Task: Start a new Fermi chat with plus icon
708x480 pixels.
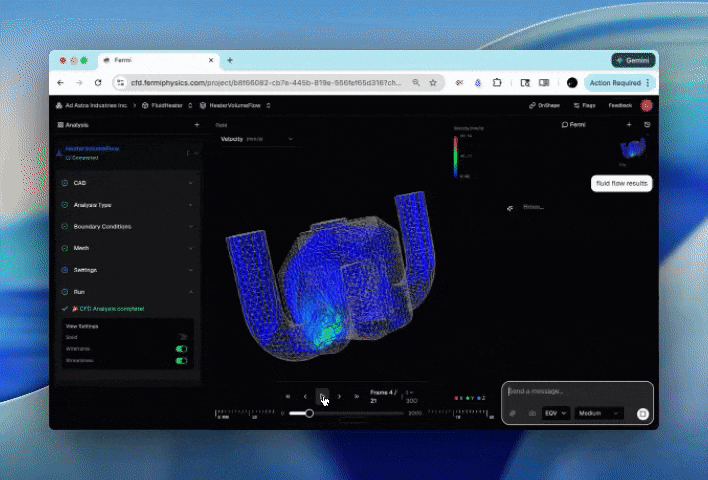Action: [x=629, y=125]
